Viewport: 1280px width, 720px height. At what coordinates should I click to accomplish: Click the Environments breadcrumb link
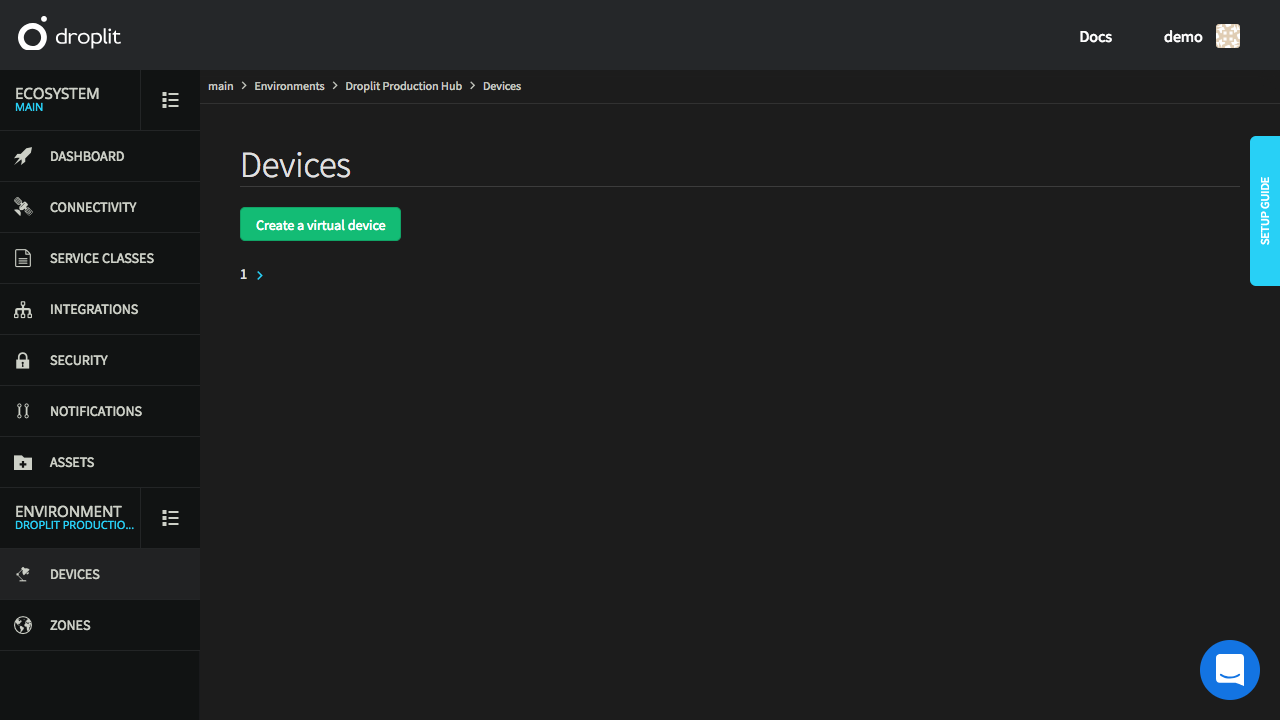point(289,86)
